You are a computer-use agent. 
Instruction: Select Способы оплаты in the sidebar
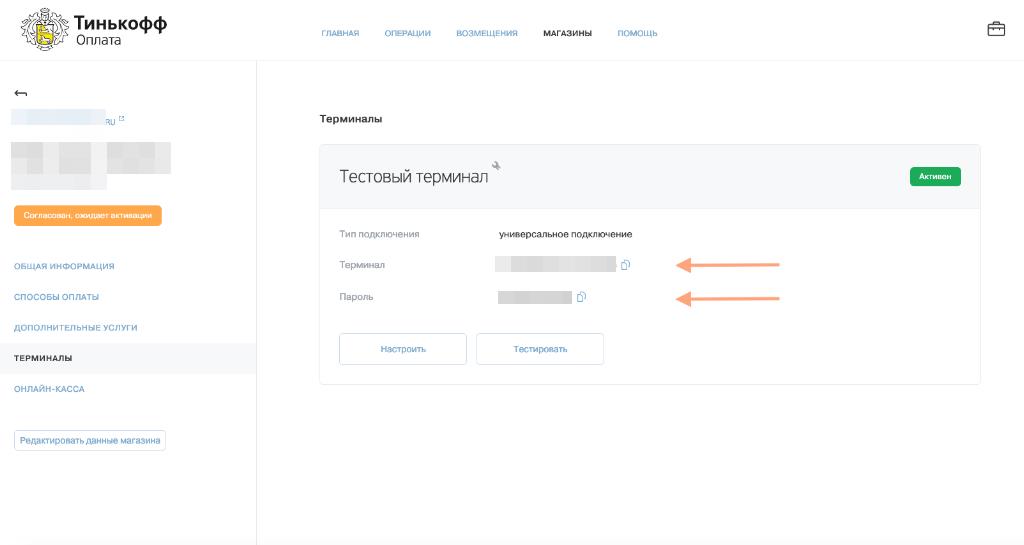tap(56, 297)
